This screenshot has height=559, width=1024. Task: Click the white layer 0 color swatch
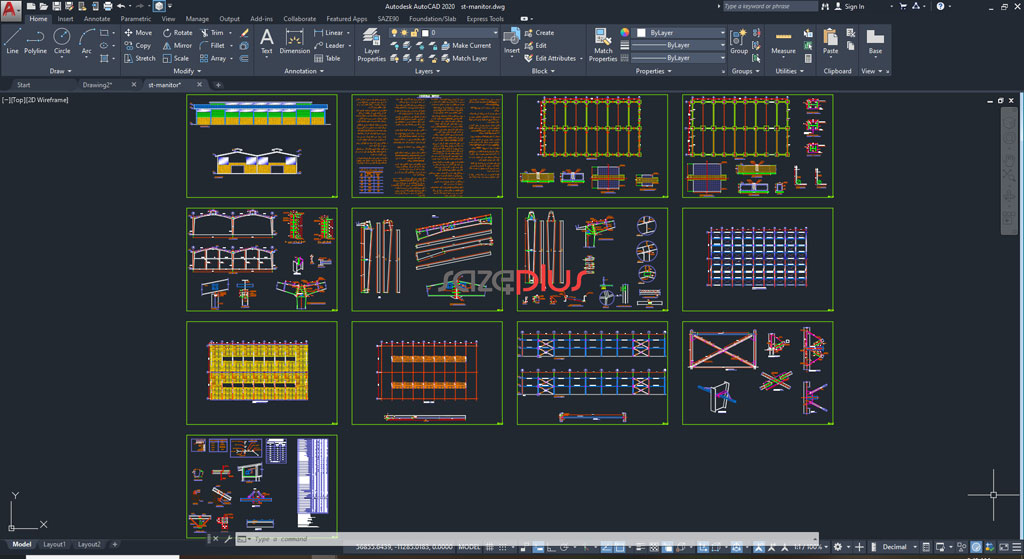(x=425, y=33)
